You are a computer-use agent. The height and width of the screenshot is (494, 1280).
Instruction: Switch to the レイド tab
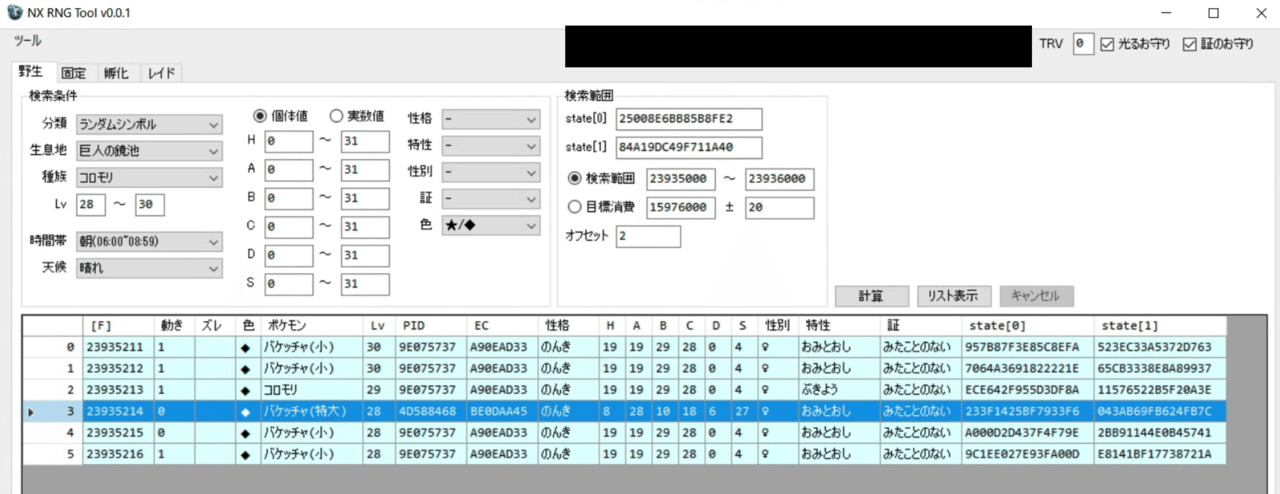[x=161, y=73]
